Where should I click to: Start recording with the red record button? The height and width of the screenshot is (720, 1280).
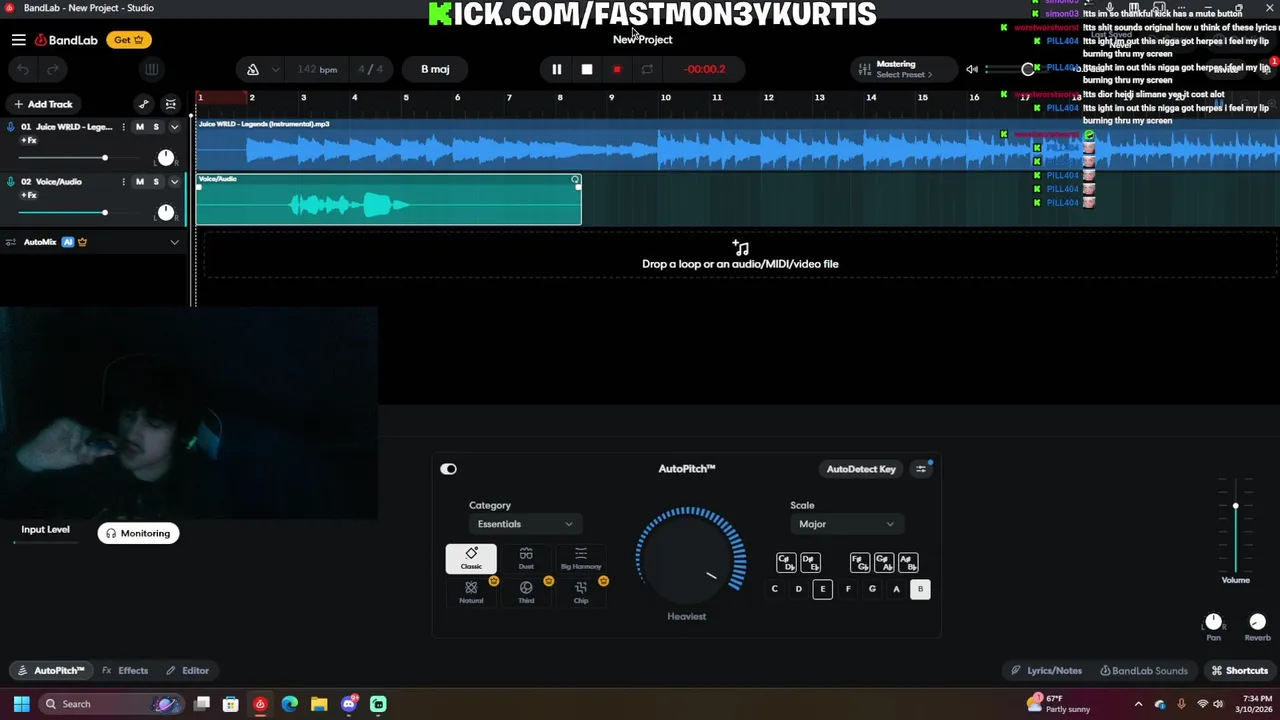[x=617, y=69]
